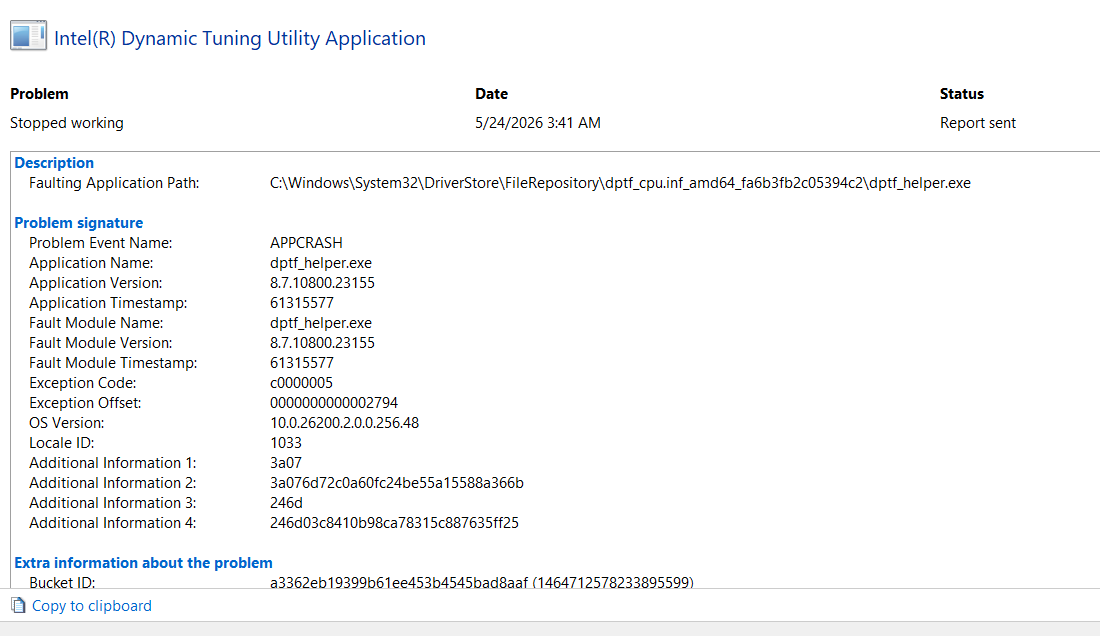Click the Locale ID label
The image size is (1100, 636).
tap(62, 443)
